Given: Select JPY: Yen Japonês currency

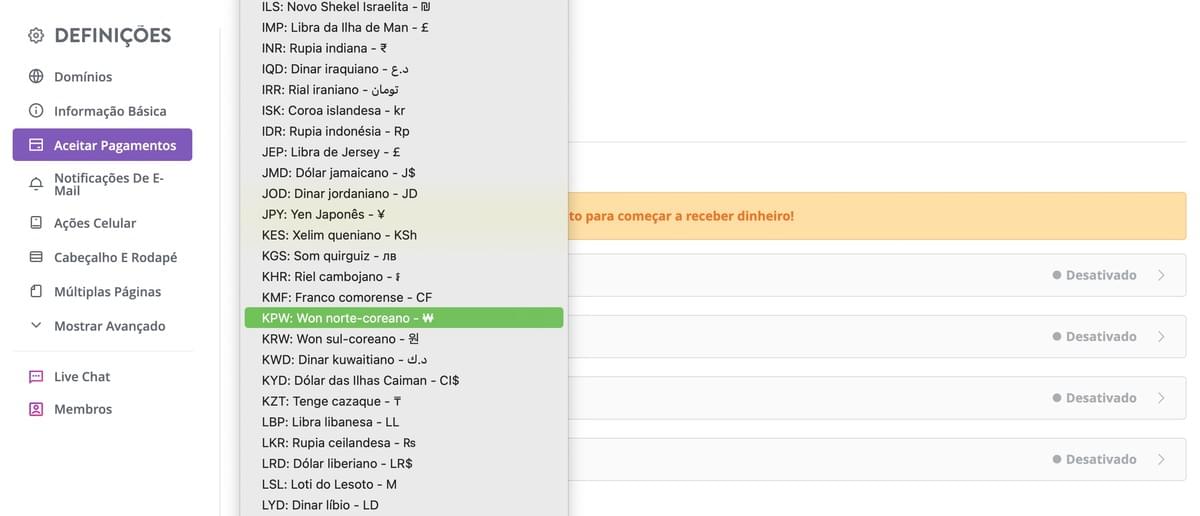Looking at the screenshot, I should [x=404, y=214].
